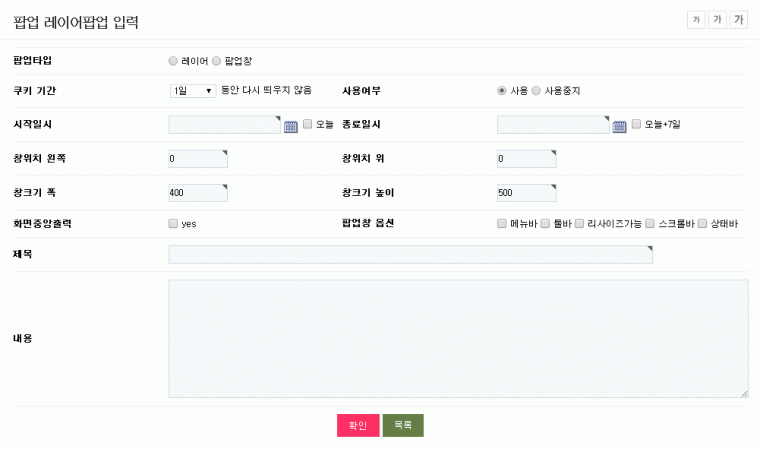760x449 pixels.
Task: Click inside the 내용 text area
Action: coord(458,339)
